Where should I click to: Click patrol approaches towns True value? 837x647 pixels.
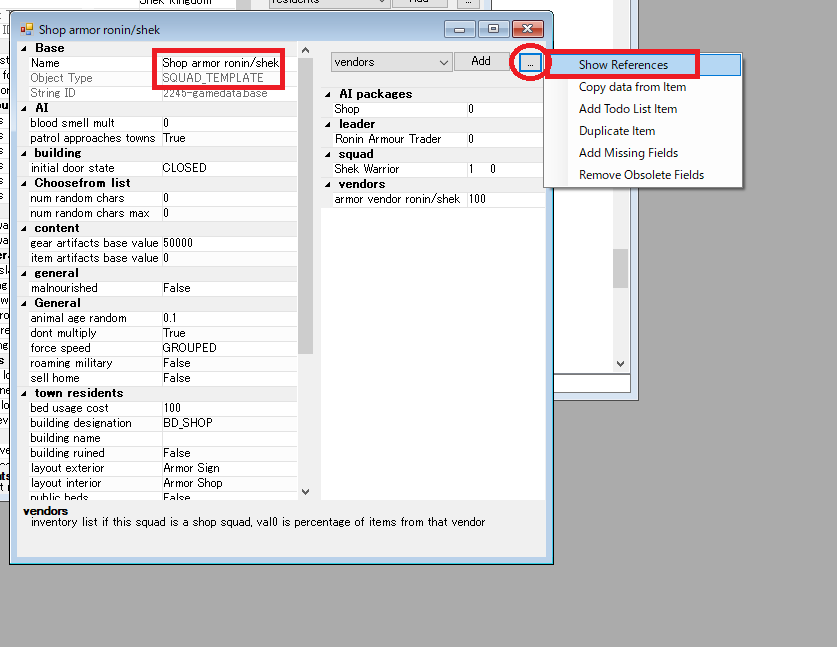[x=229, y=138]
